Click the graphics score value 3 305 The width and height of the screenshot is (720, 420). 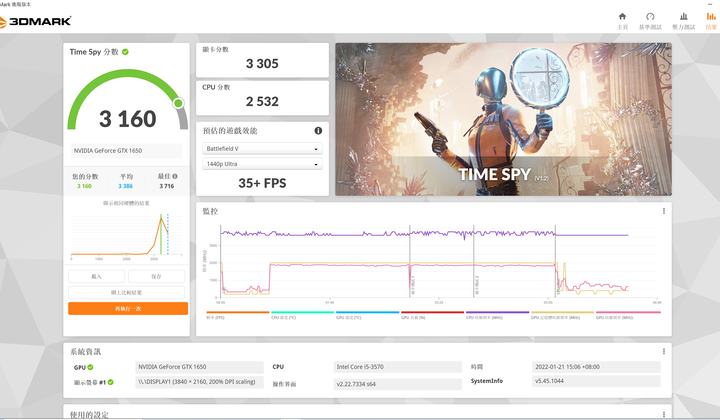point(262,64)
